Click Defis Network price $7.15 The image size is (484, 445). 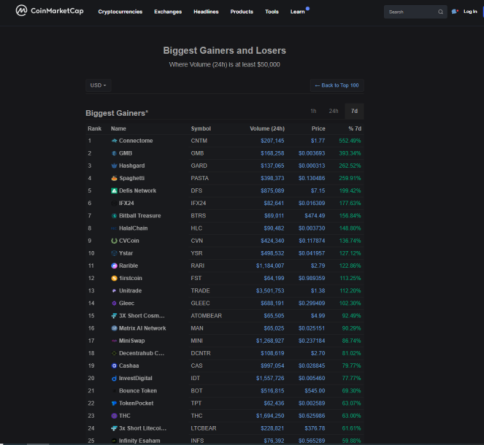coord(318,191)
